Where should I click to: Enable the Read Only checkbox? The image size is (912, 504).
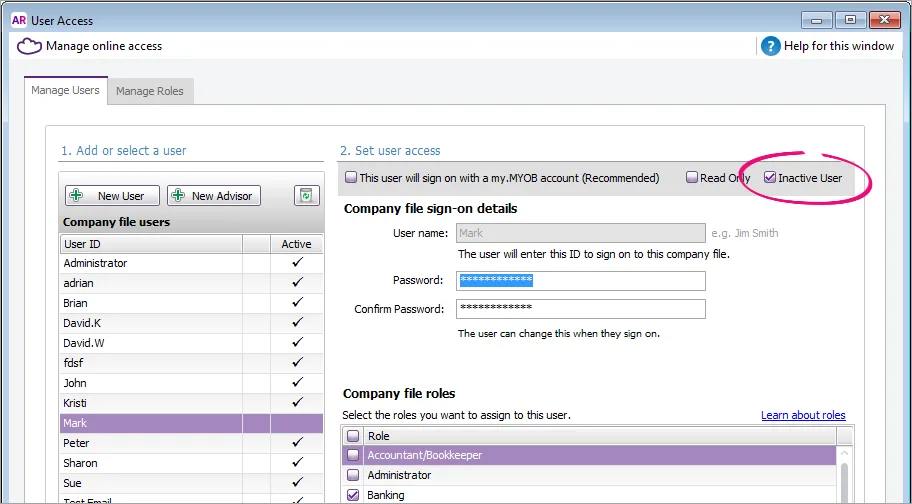tap(692, 177)
